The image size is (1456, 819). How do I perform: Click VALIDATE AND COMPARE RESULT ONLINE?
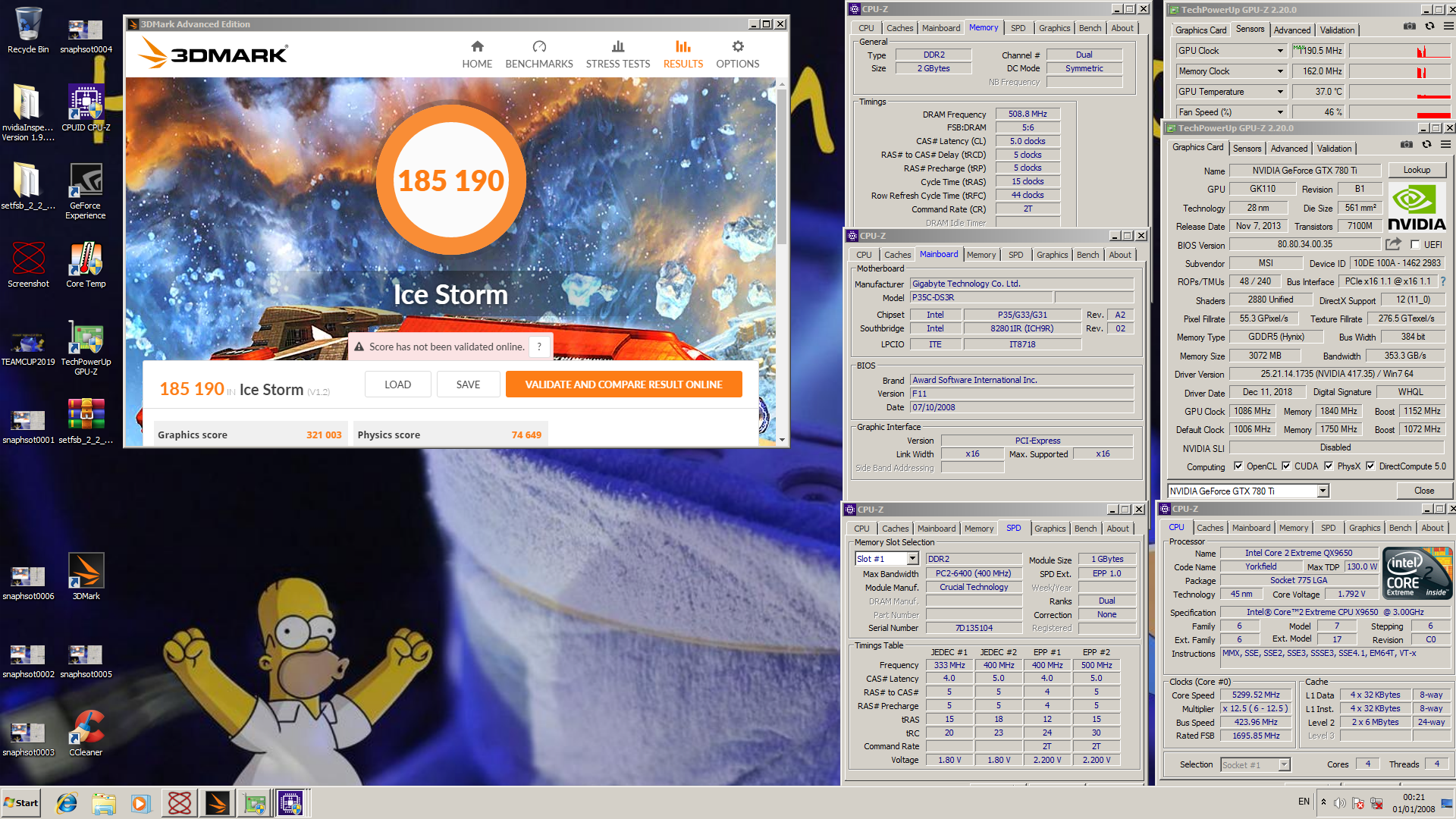pos(623,384)
